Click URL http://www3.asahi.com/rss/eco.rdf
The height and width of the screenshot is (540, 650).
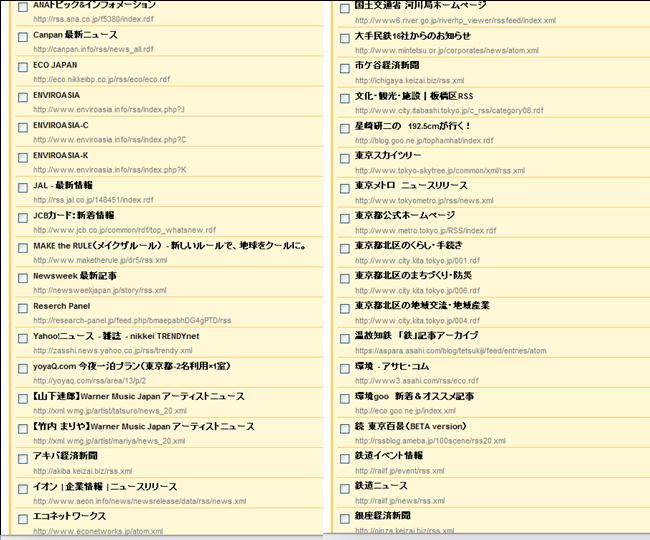417,380
